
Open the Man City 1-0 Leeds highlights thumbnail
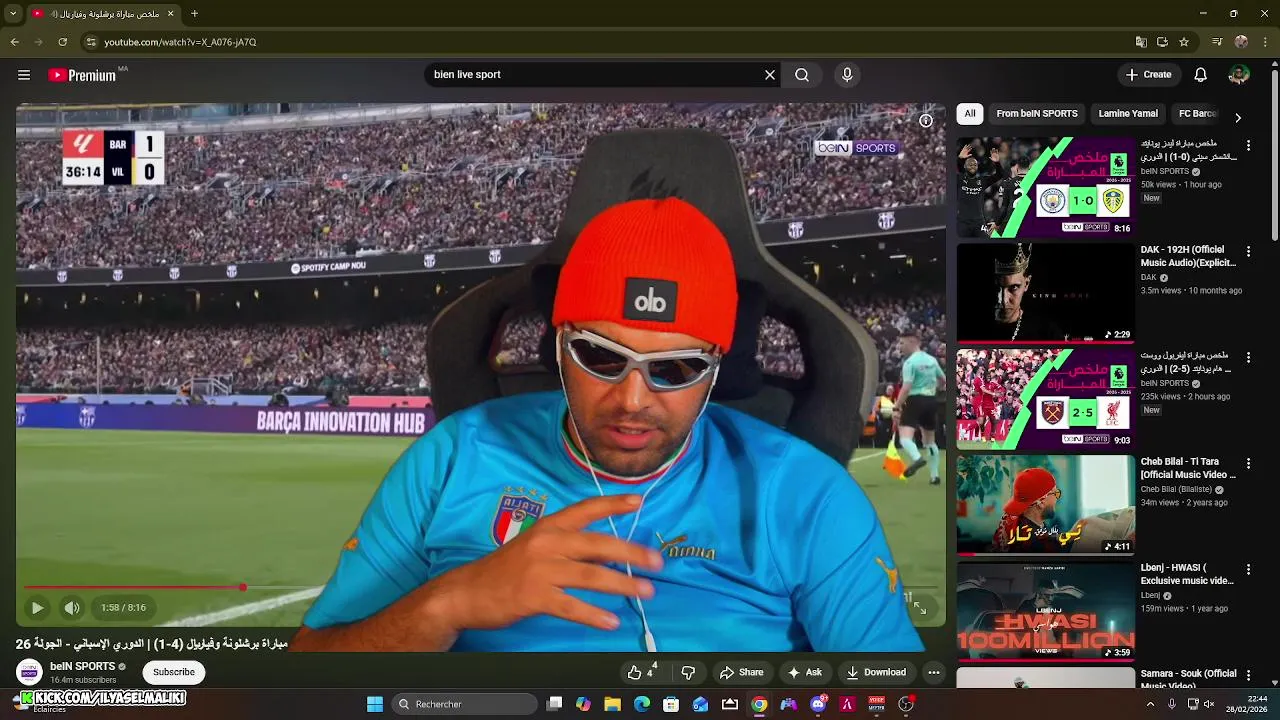pos(1045,187)
